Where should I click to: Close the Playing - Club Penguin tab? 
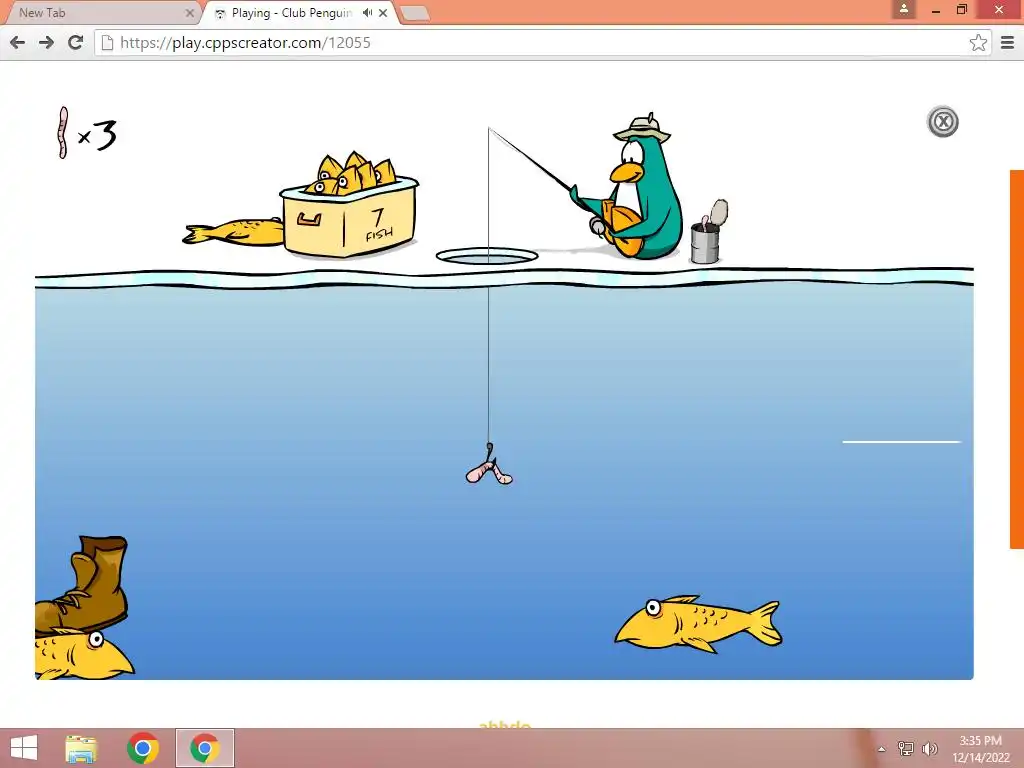[x=383, y=12]
